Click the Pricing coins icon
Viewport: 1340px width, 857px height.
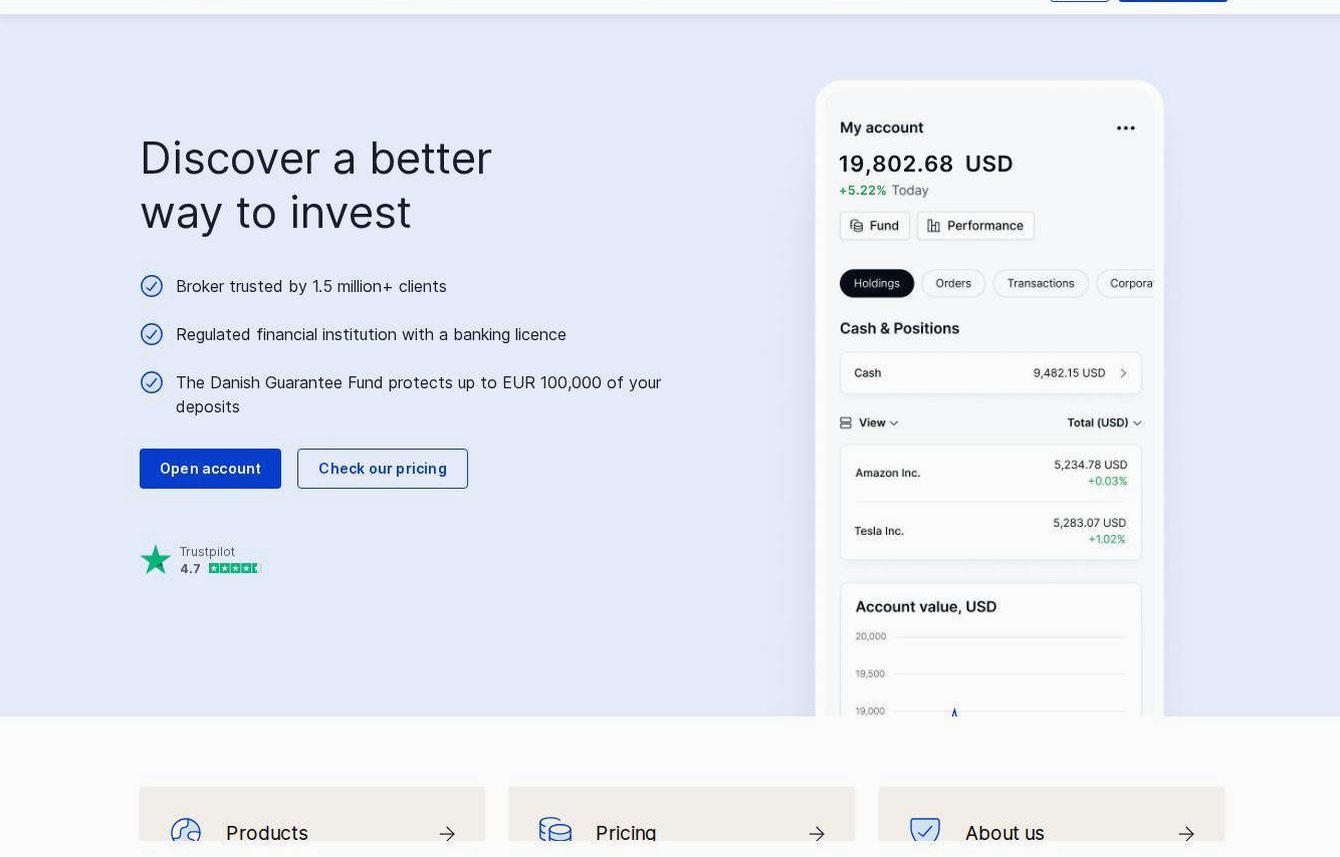click(555, 831)
